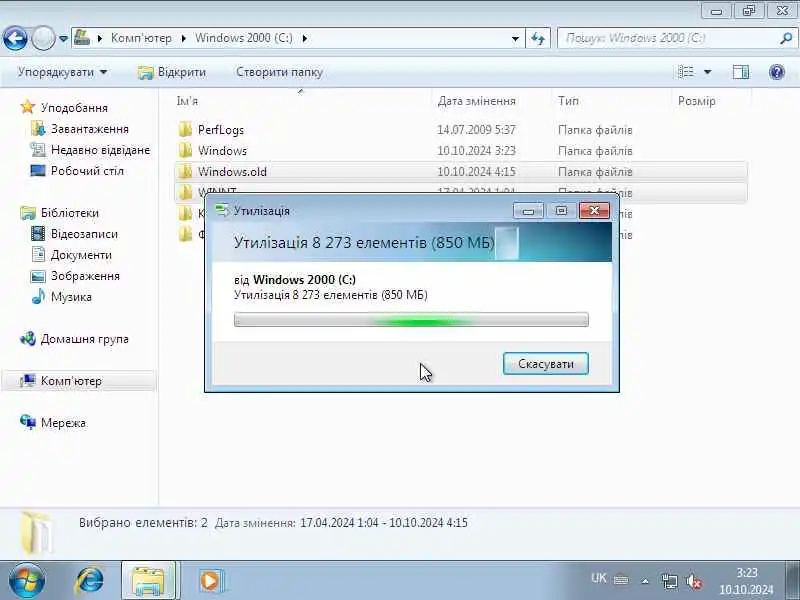Viewport: 800px width, 600px height.
Task: Go back with the Back arrow button
Action: (x=15, y=38)
